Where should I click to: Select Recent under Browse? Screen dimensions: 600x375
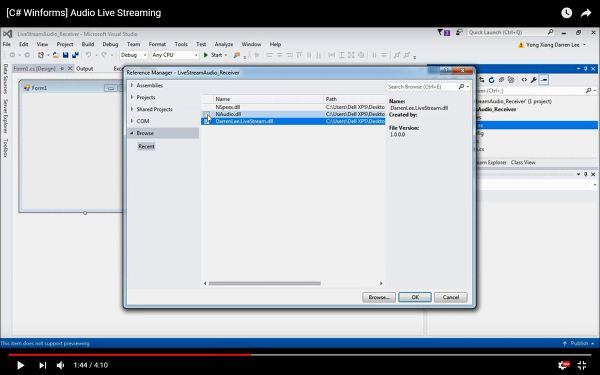coord(146,147)
